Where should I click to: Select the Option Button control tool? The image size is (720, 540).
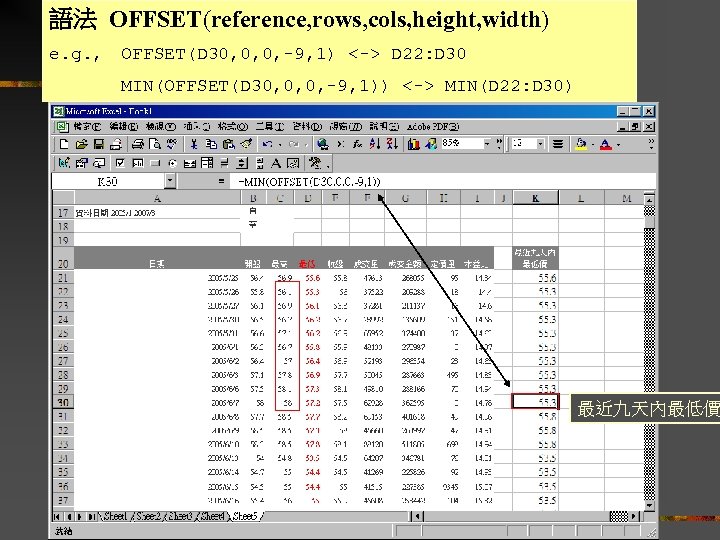click(x=172, y=163)
